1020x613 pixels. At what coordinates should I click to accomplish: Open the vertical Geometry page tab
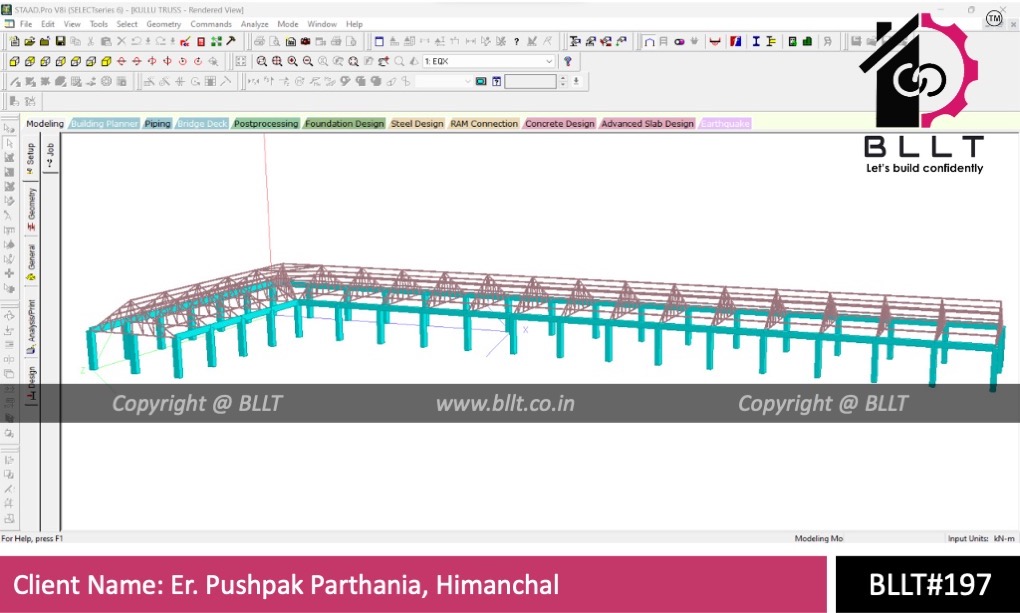(31, 210)
